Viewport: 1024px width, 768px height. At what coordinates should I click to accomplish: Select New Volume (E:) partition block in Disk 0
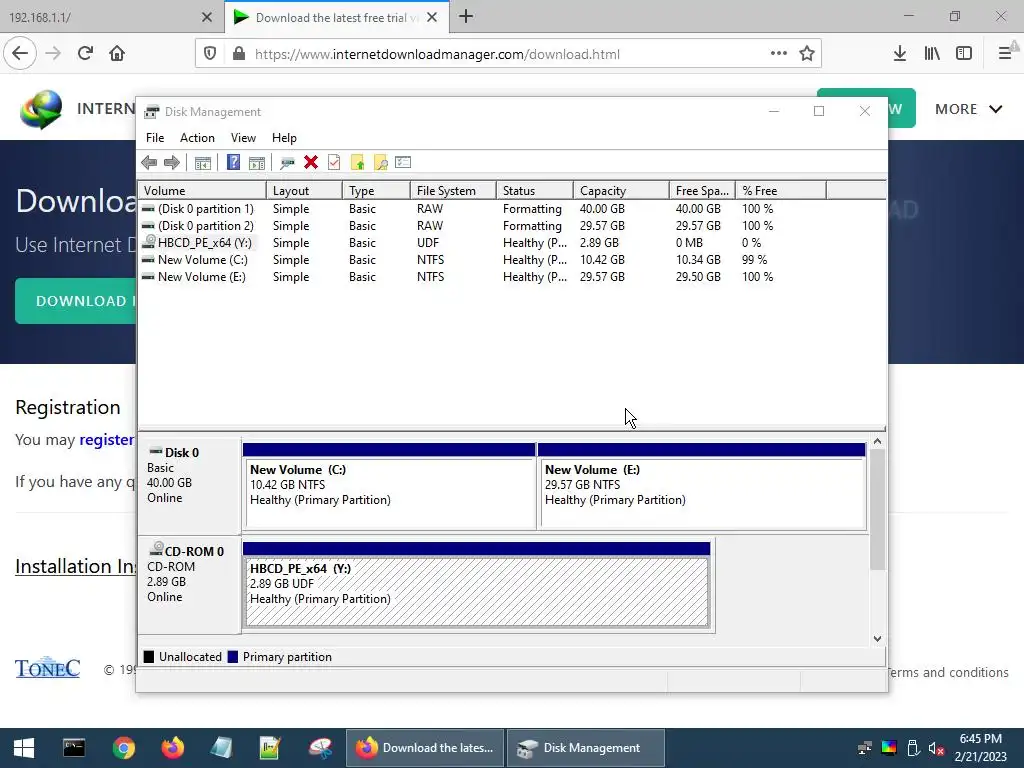(x=702, y=487)
